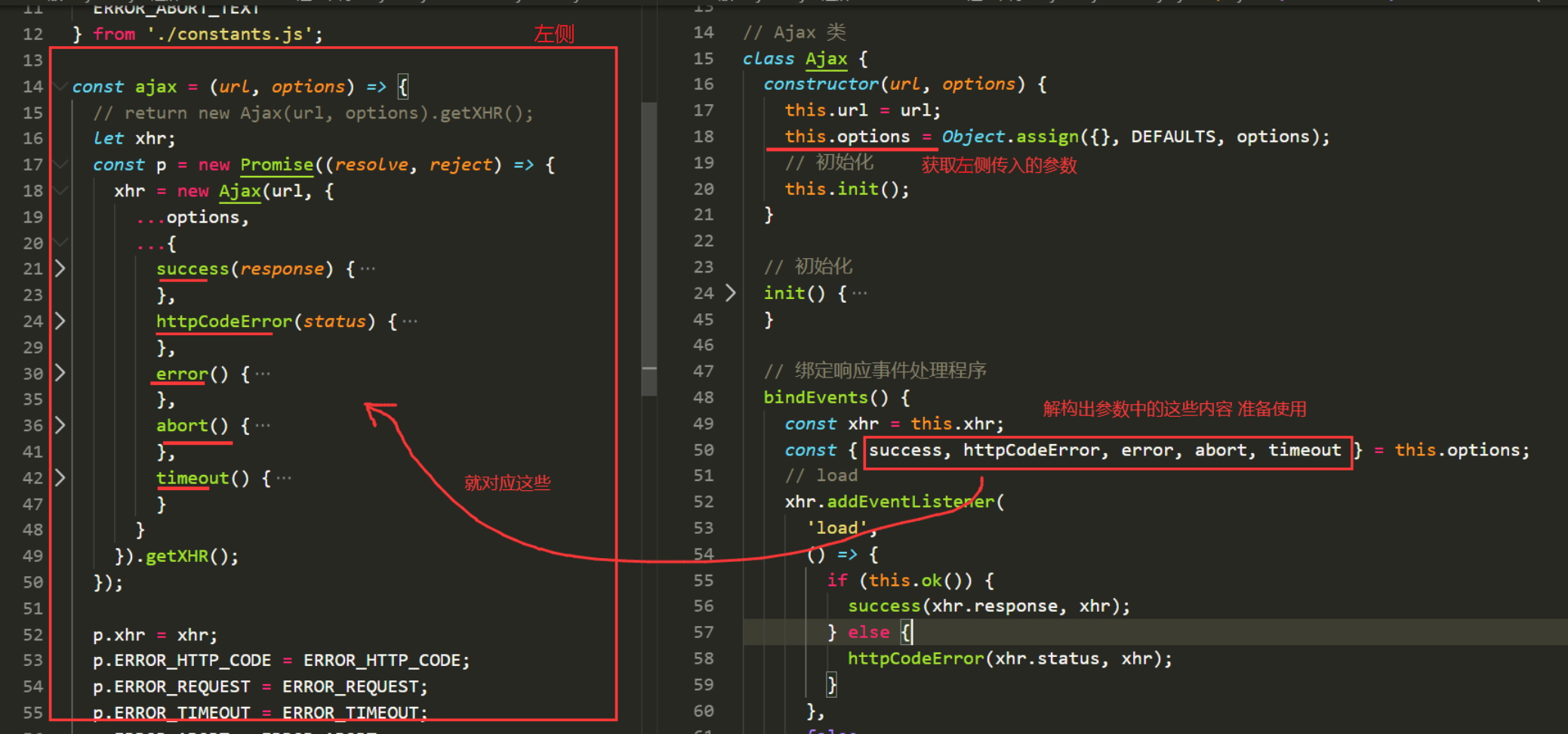The width and height of the screenshot is (1568, 734).
Task: Click httpCodeError(xhr.status, xhr) call
Action: pyautogui.click(x=1010, y=658)
